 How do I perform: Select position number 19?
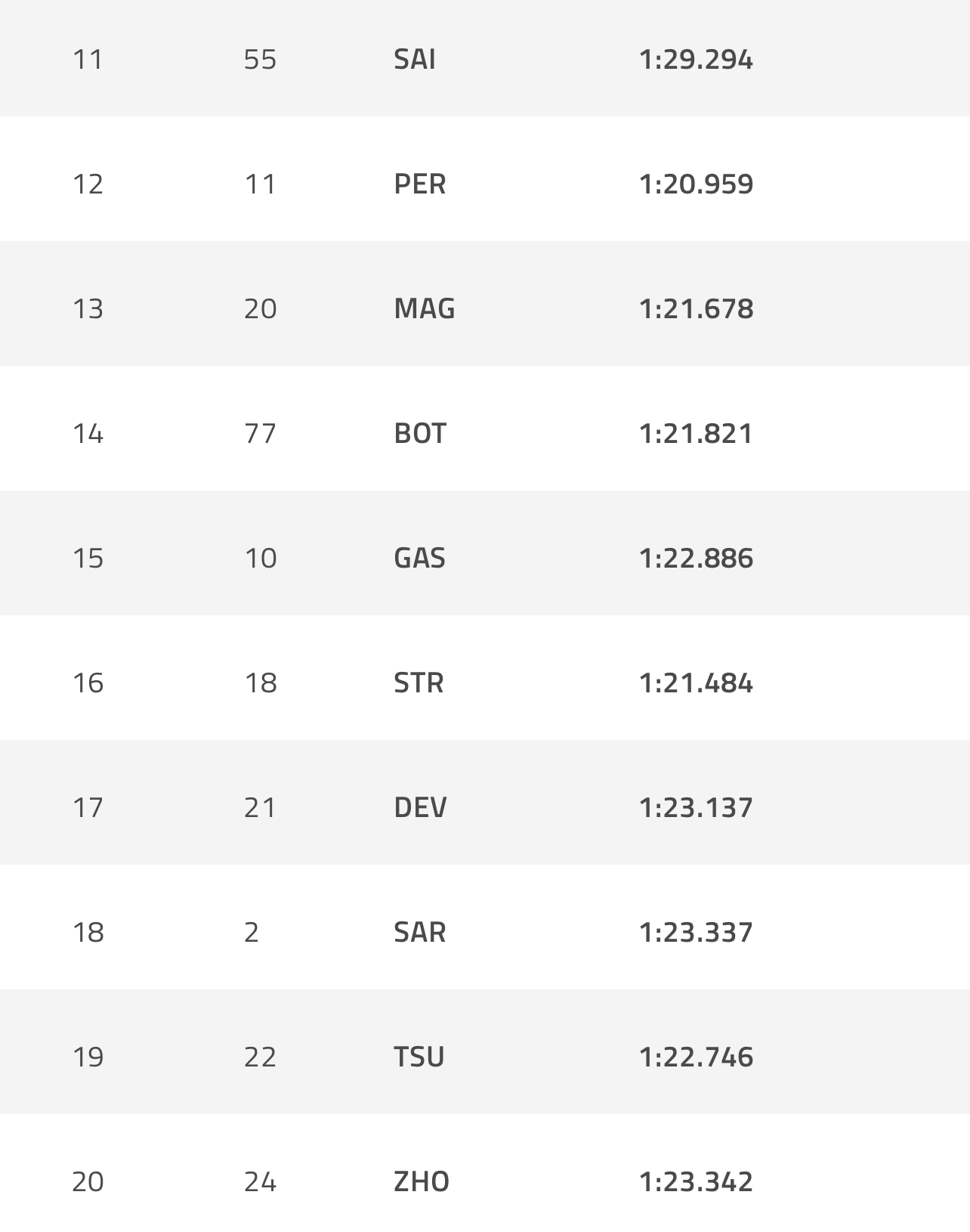click(88, 1057)
